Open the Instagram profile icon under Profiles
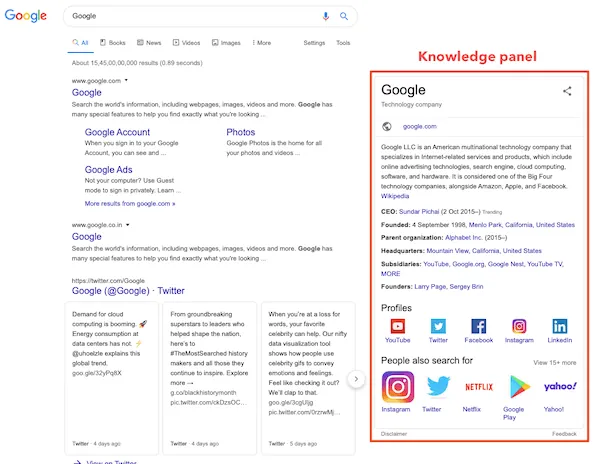The width and height of the screenshot is (594, 464). click(519, 326)
